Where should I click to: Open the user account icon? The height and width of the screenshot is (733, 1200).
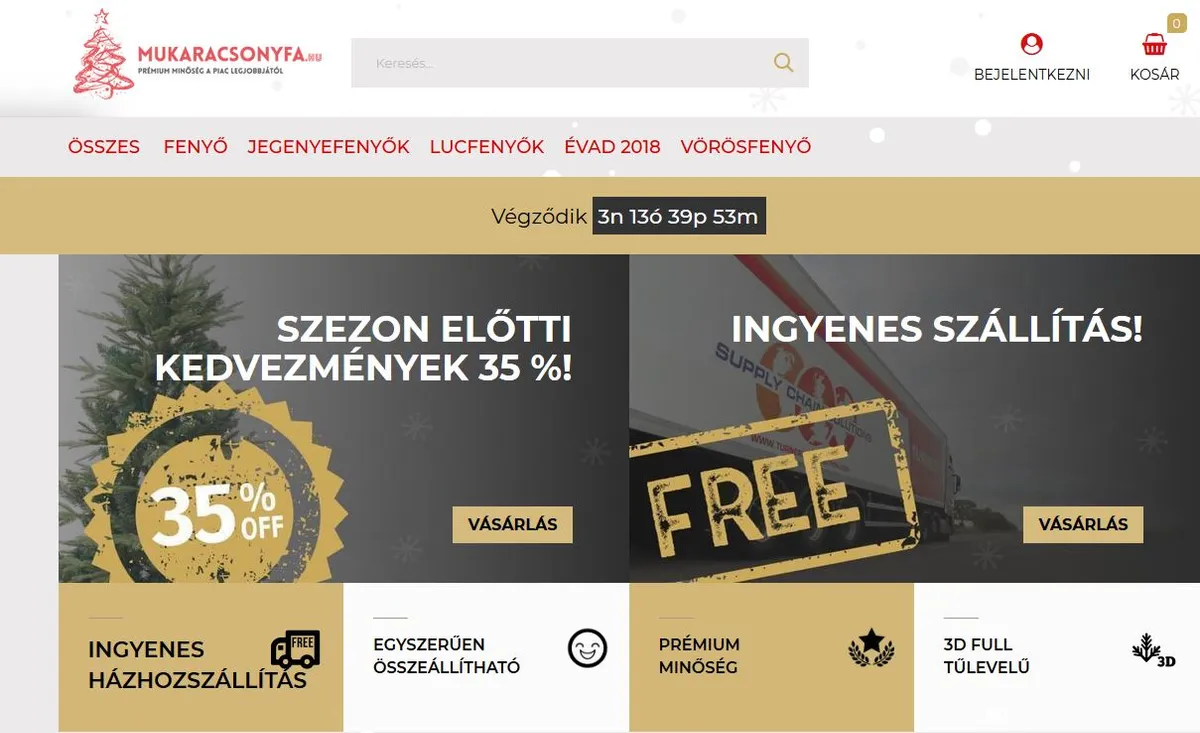(1032, 44)
